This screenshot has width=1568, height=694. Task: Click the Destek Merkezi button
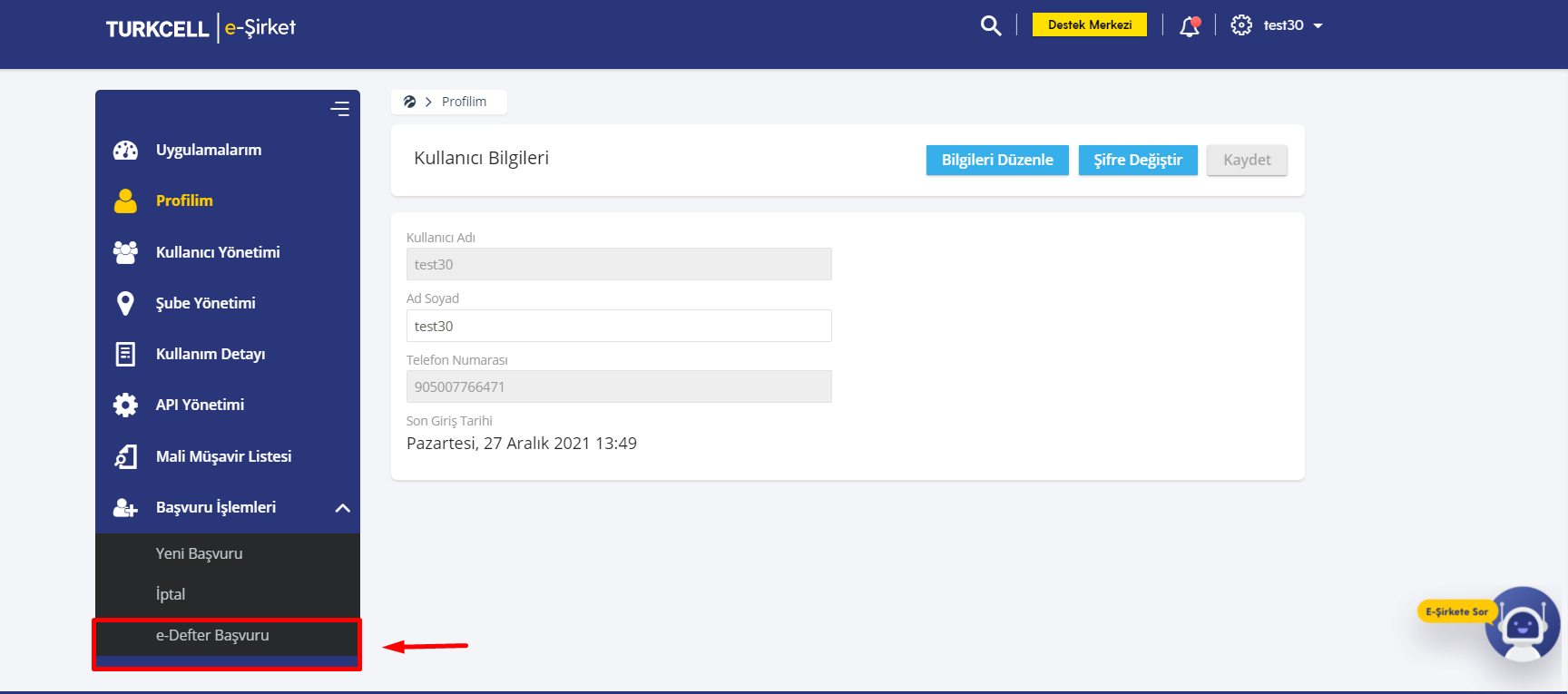click(1090, 24)
